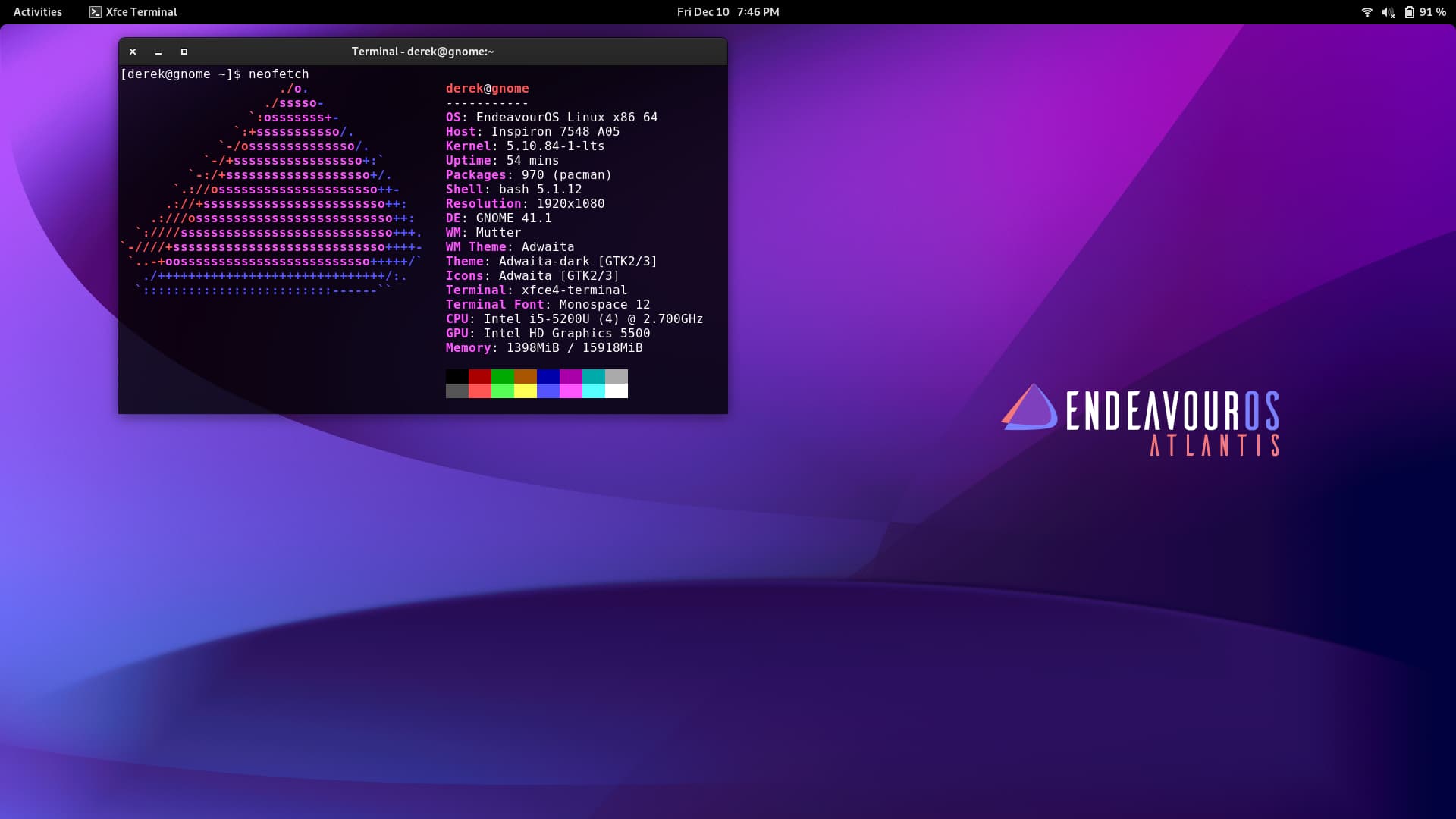Click the OS: EndeavourOS Linux line
The width and height of the screenshot is (1456, 819).
pos(551,117)
